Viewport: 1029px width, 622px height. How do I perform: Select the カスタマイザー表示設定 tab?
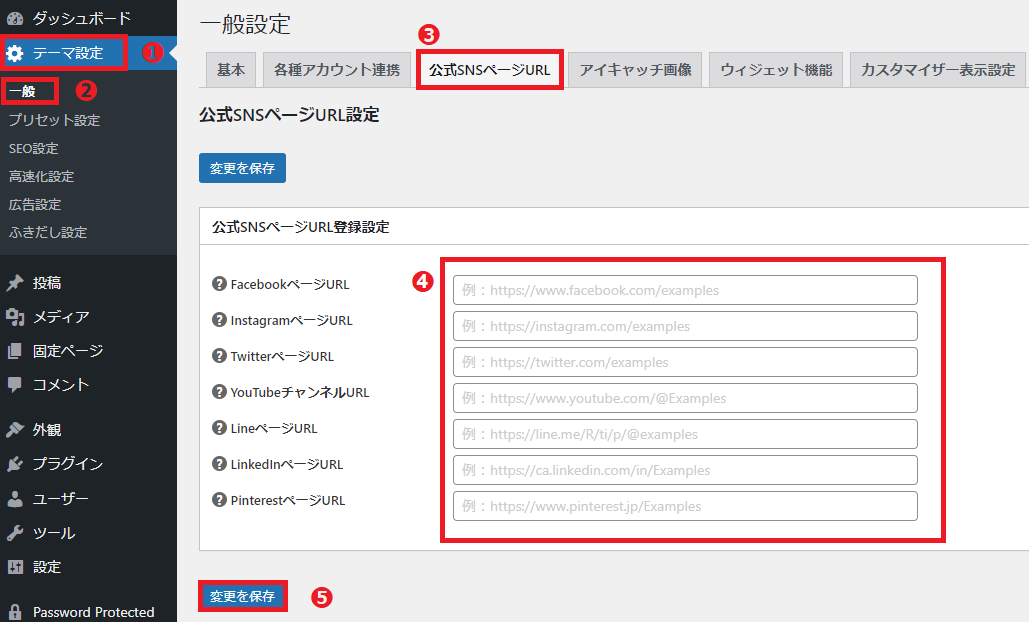point(937,70)
